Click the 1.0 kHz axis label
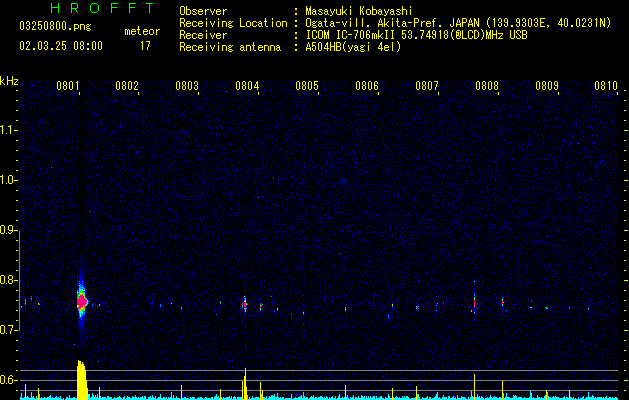 click(x=8, y=180)
